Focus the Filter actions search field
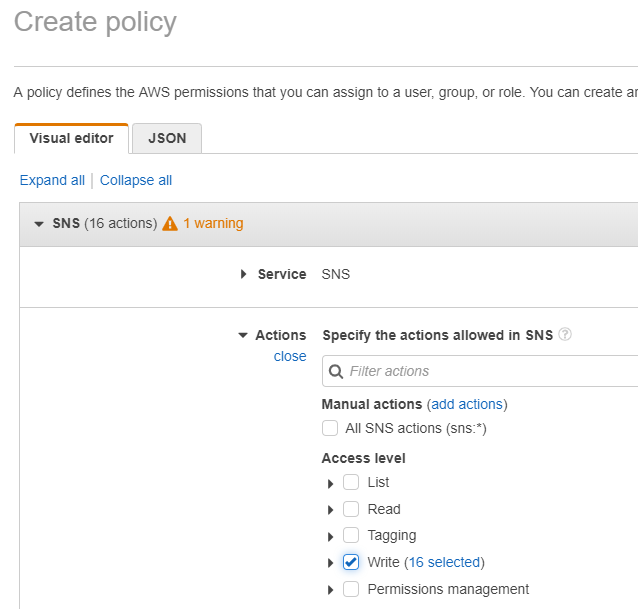The width and height of the screenshot is (638, 609). point(480,371)
